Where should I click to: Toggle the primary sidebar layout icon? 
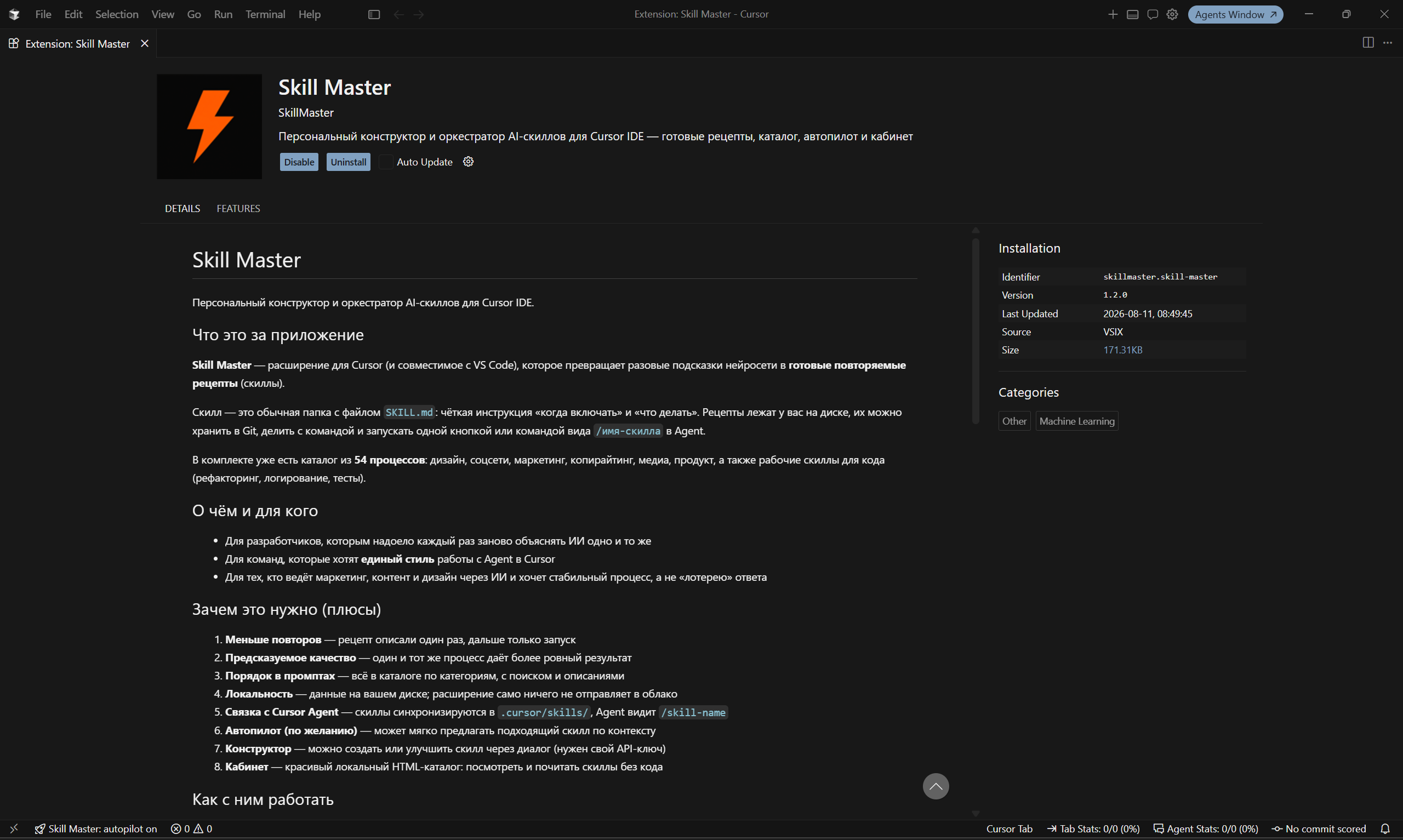point(374,14)
